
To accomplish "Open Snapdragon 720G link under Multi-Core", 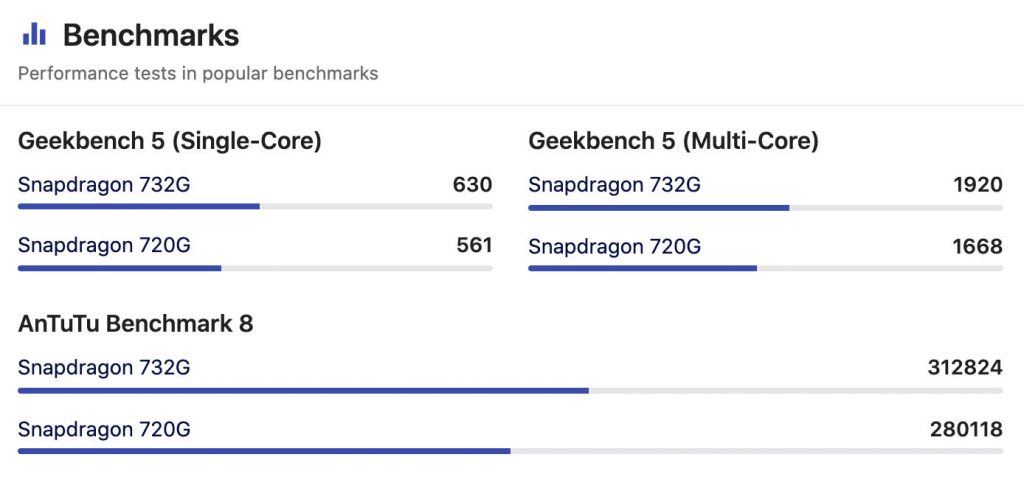I will (x=614, y=245).
